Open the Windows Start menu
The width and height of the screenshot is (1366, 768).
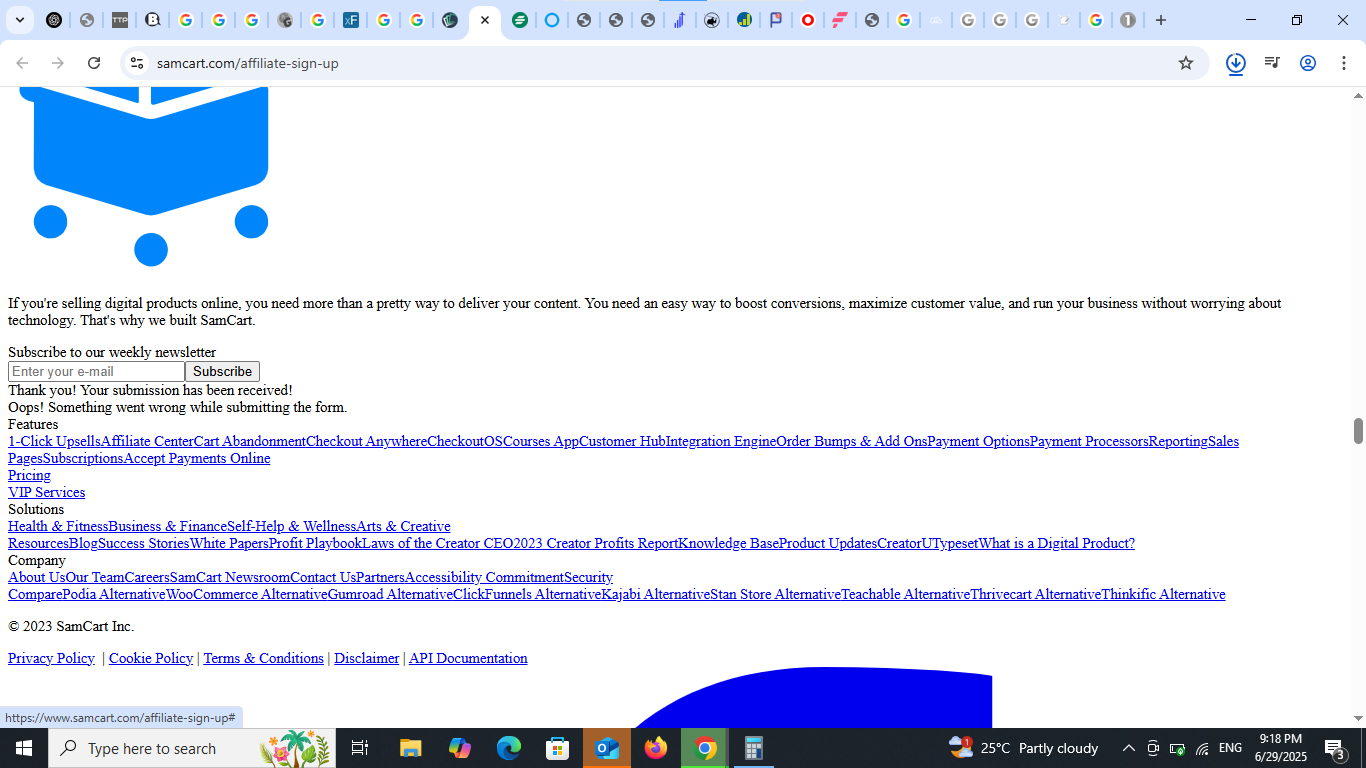tap(24, 748)
